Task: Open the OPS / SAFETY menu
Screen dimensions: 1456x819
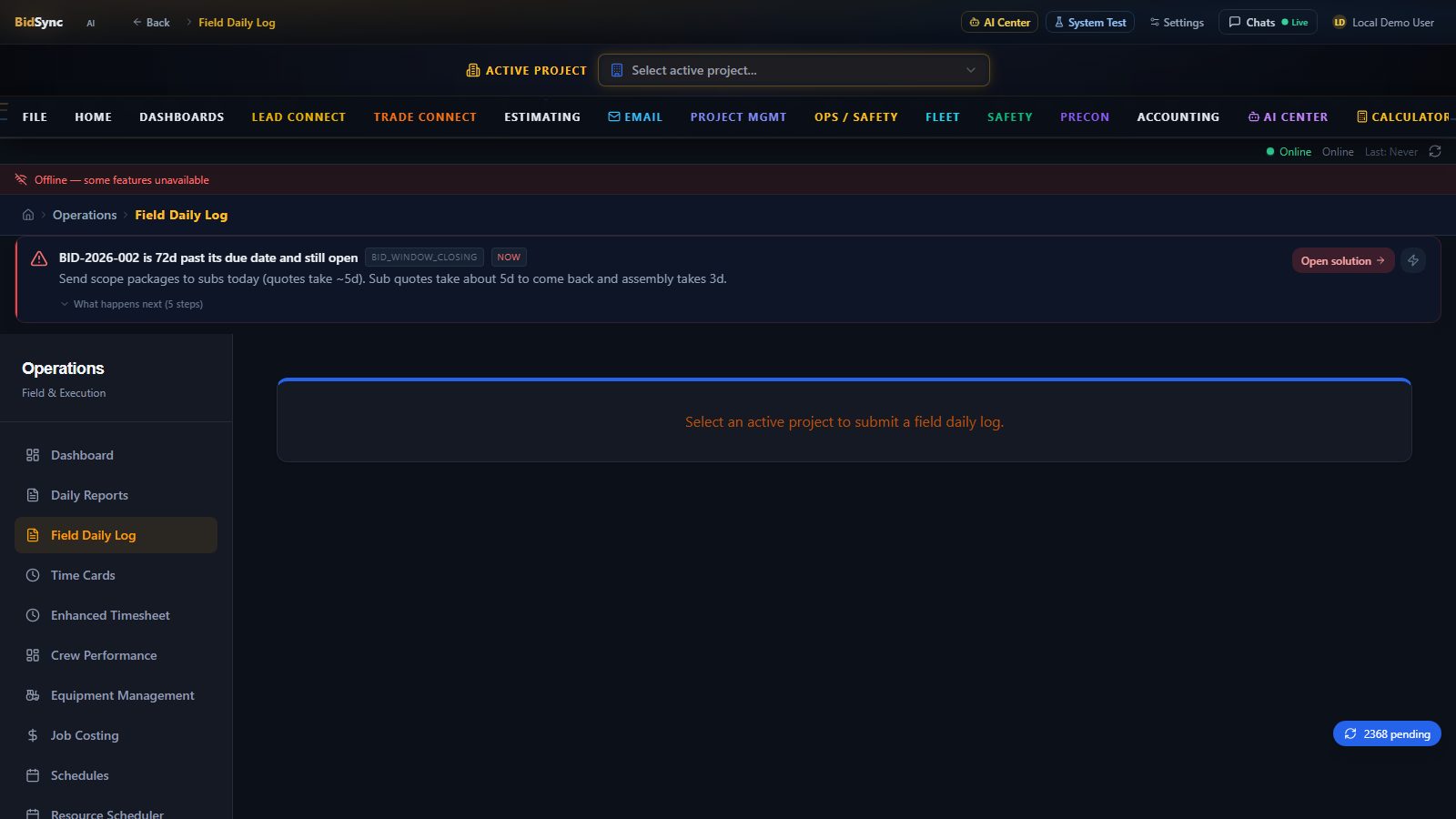Action: click(856, 116)
